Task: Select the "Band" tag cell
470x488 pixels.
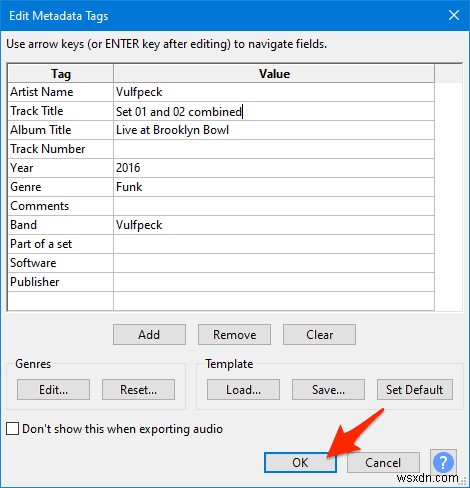Action: coord(60,225)
